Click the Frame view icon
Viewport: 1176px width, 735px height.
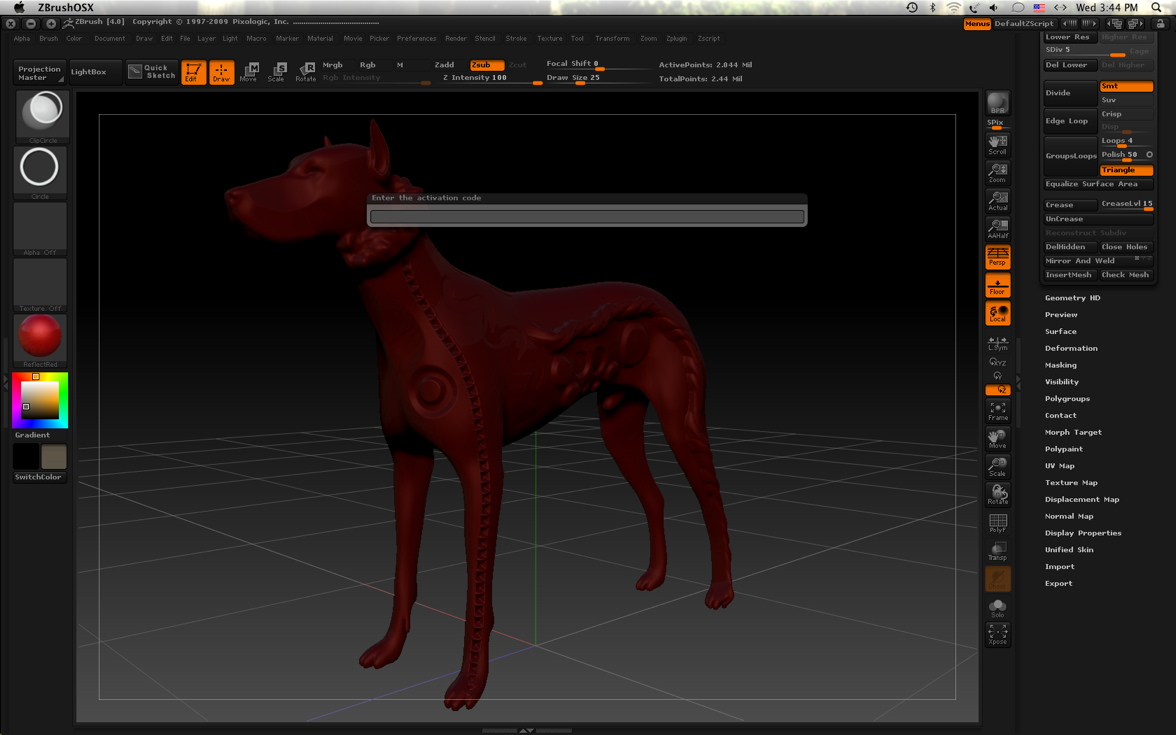click(997, 411)
